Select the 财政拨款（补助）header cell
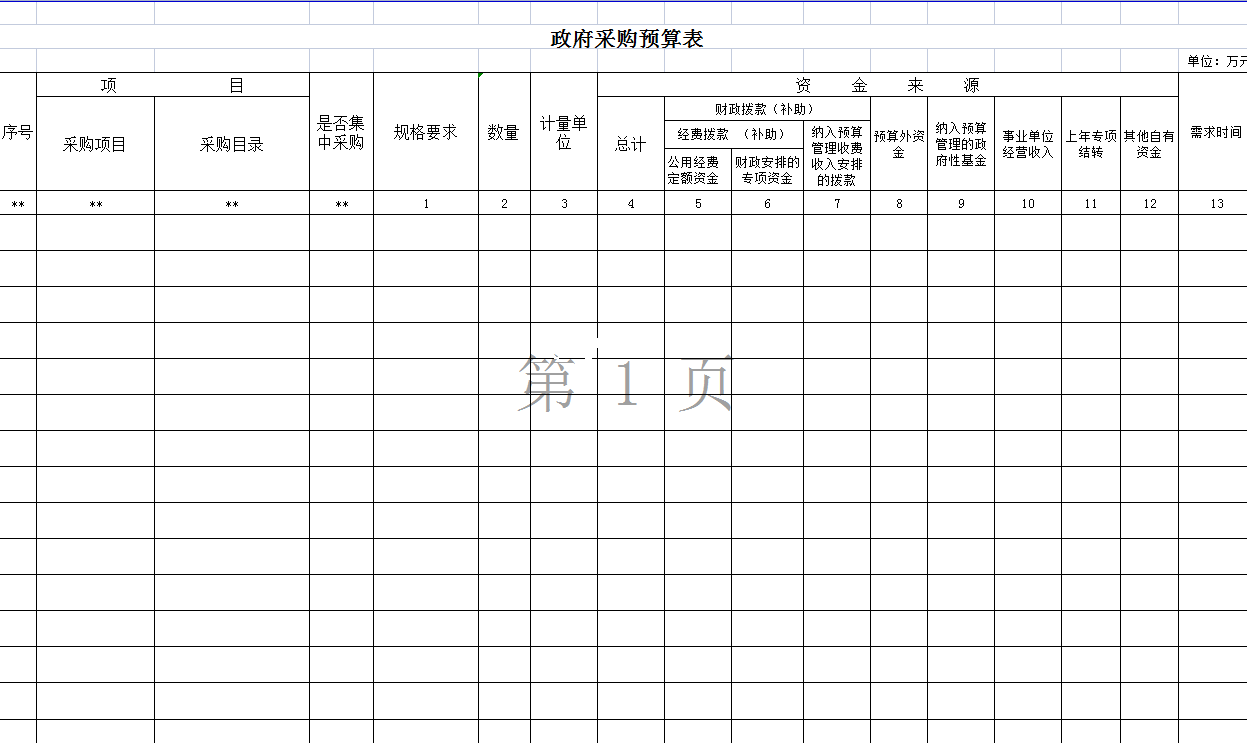 click(x=766, y=109)
